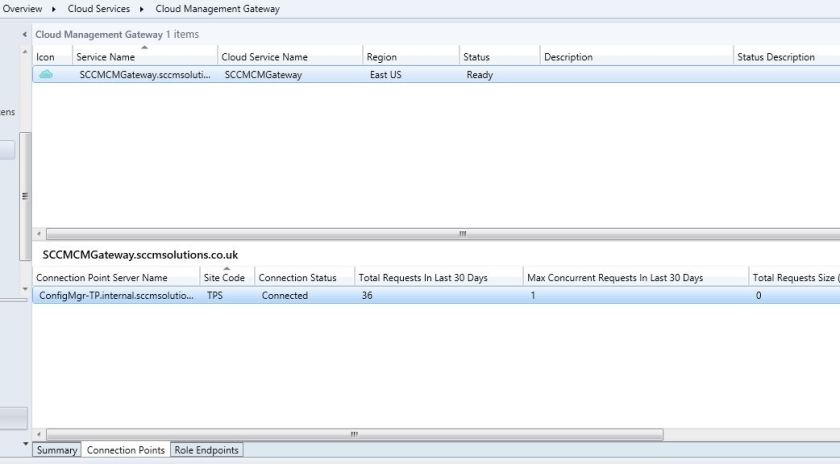Click left arrow of upper horizontal scrollbar
Image resolution: width=840 pixels, height=464 pixels.
[x=39, y=234]
